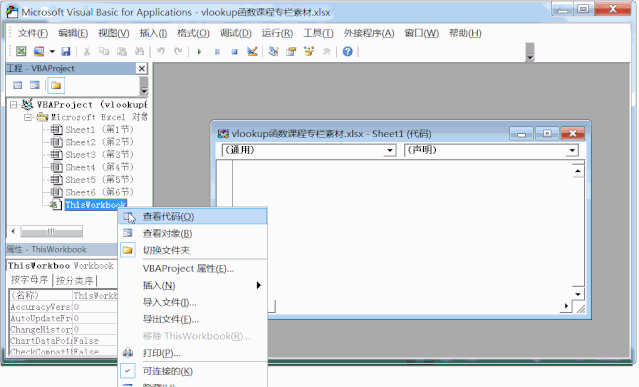The height and width of the screenshot is (387, 639).
Task: Click the View Microsoft Excel toolbar icon
Action: pos(21,51)
